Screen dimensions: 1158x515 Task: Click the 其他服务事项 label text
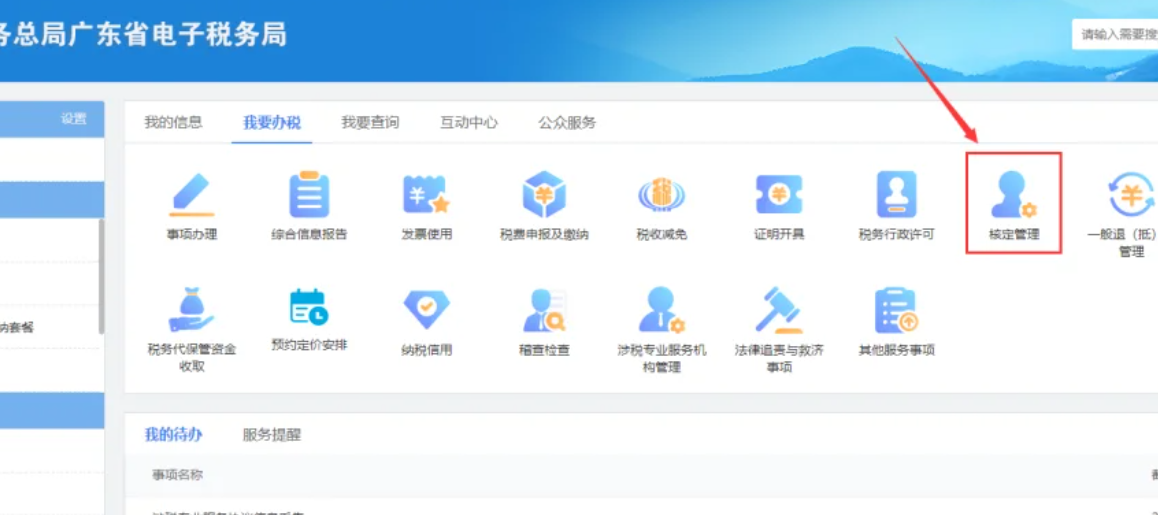pos(897,350)
